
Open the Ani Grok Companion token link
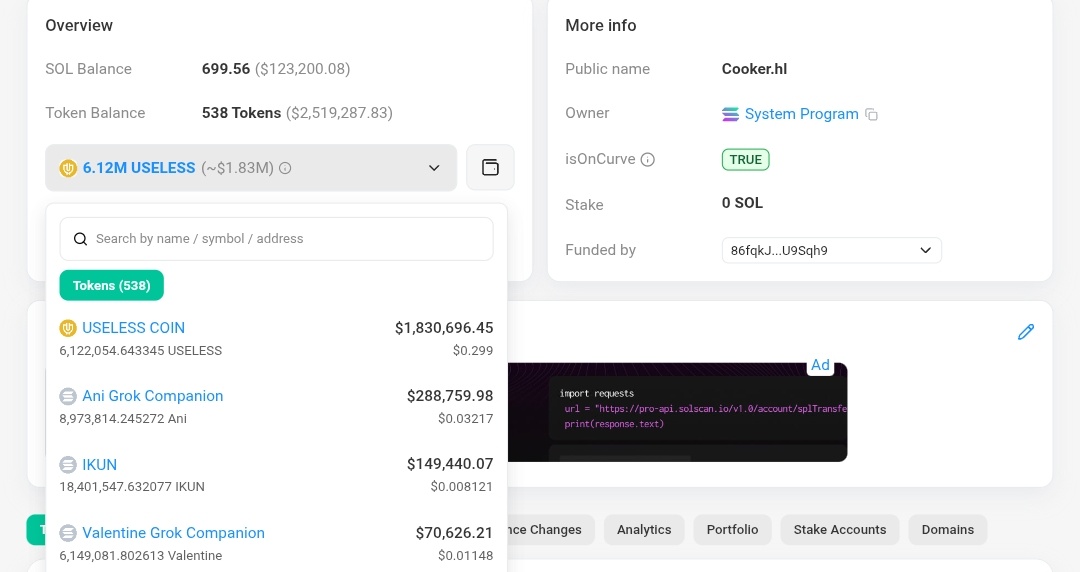(x=153, y=396)
